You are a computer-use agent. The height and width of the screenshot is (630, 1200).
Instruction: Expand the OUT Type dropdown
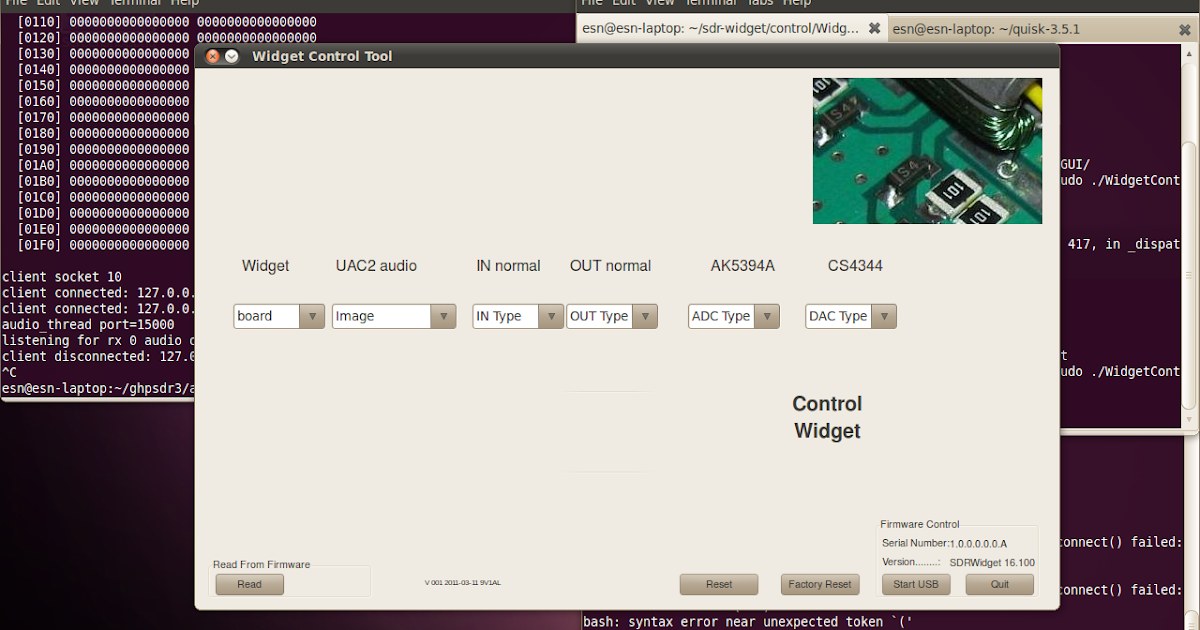coord(612,315)
